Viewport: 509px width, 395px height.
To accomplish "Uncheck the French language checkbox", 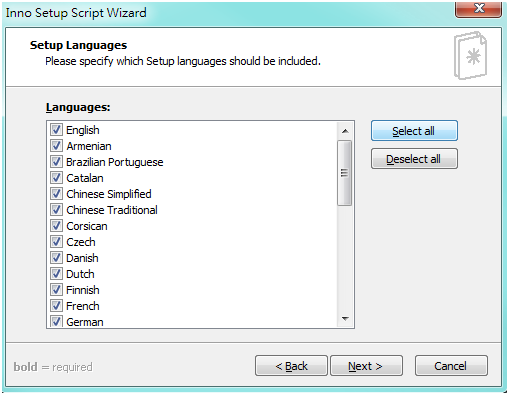I will pyautogui.click(x=56, y=306).
